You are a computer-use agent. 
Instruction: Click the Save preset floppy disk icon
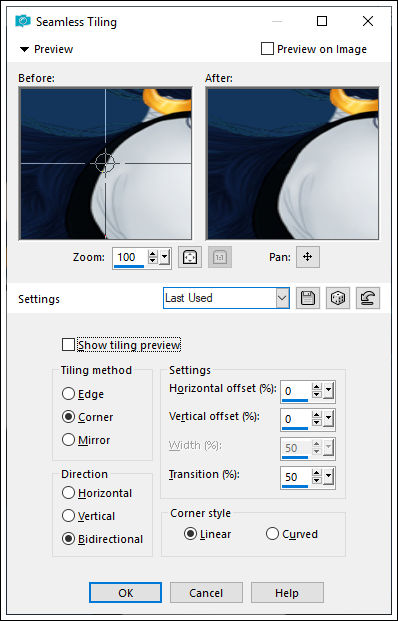coord(308,298)
